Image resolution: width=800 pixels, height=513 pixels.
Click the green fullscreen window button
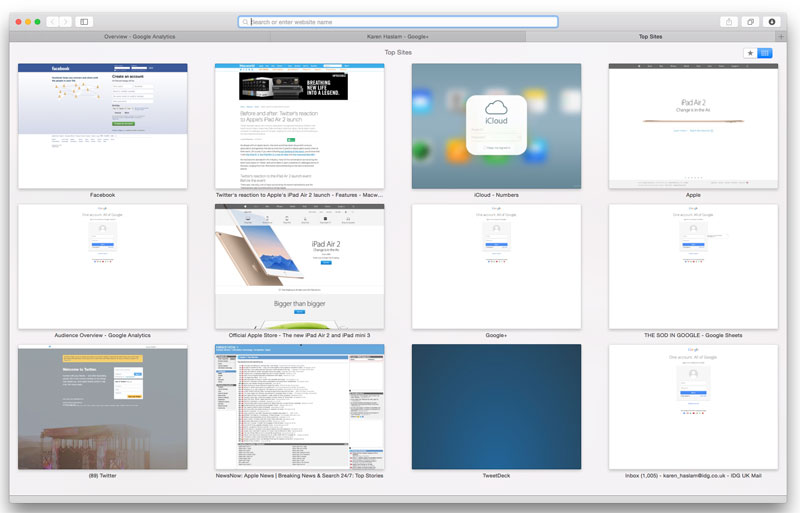[x=37, y=22]
